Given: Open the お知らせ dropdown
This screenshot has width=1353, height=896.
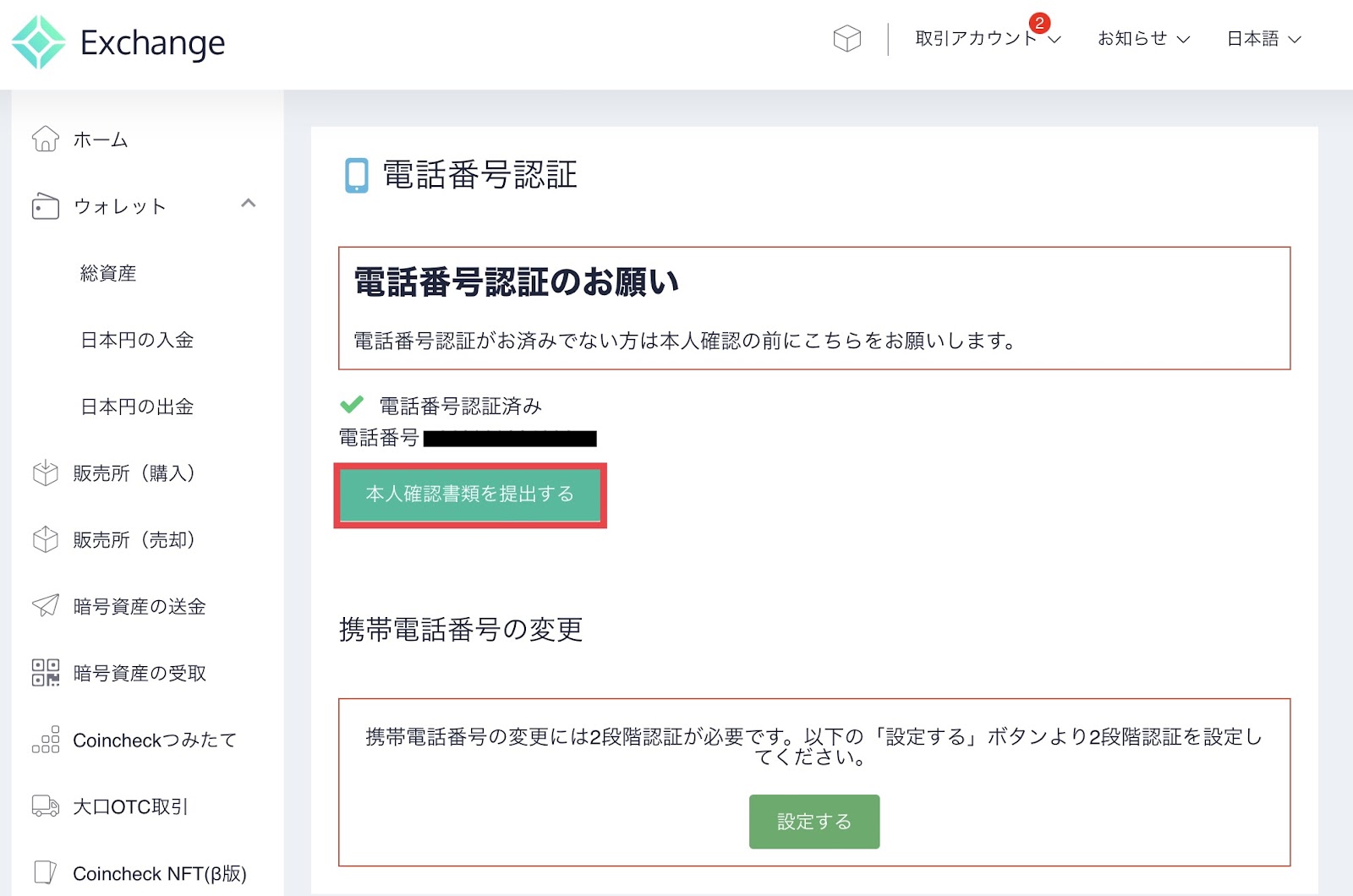Looking at the screenshot, I should point(1143,39).
